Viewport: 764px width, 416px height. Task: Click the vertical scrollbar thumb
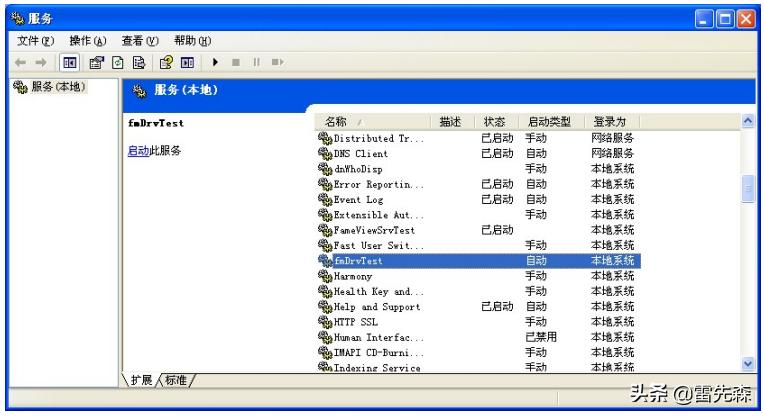(748, 189)
